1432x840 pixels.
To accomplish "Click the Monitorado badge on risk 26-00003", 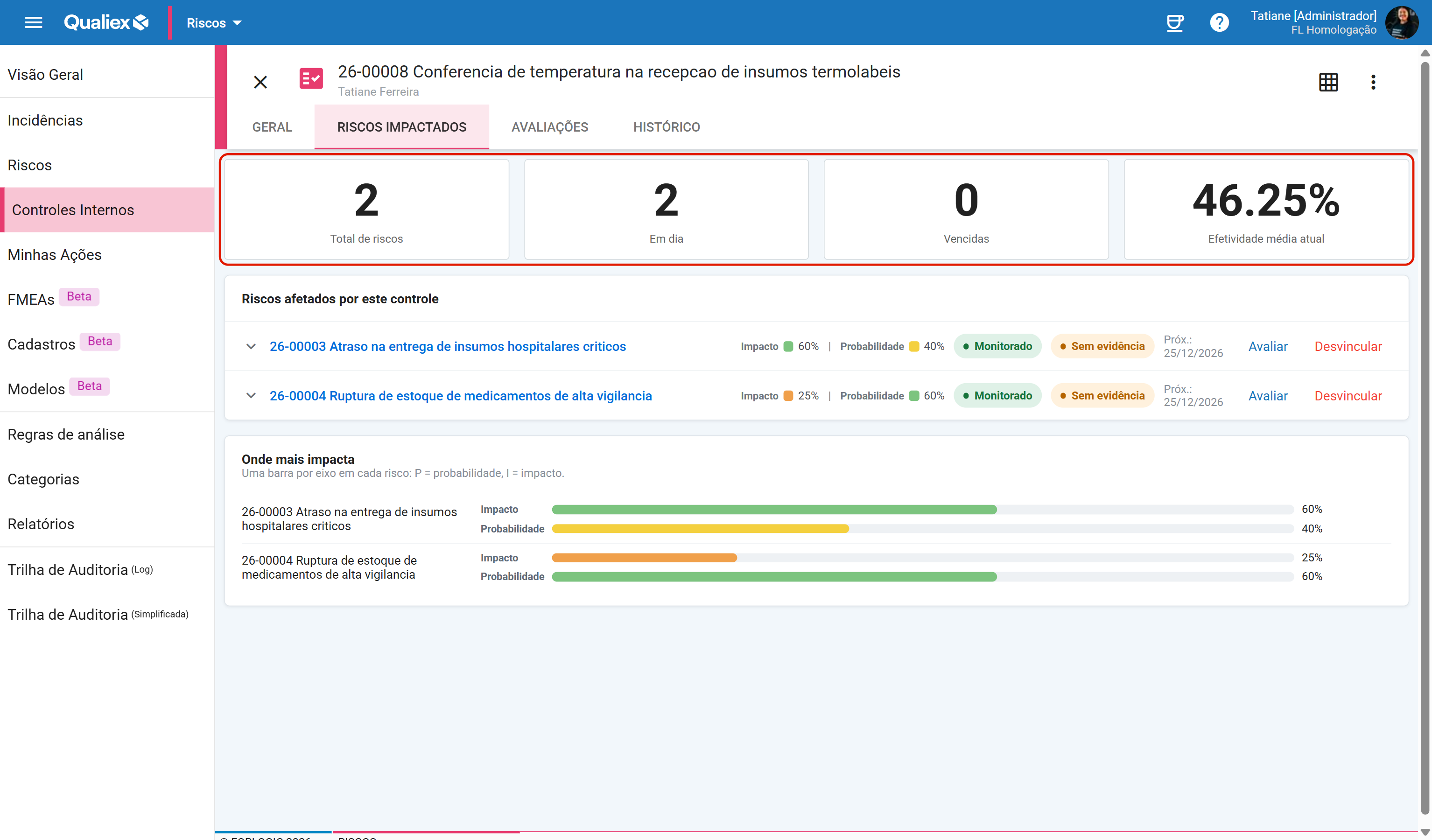I will (x=997, y=346).
